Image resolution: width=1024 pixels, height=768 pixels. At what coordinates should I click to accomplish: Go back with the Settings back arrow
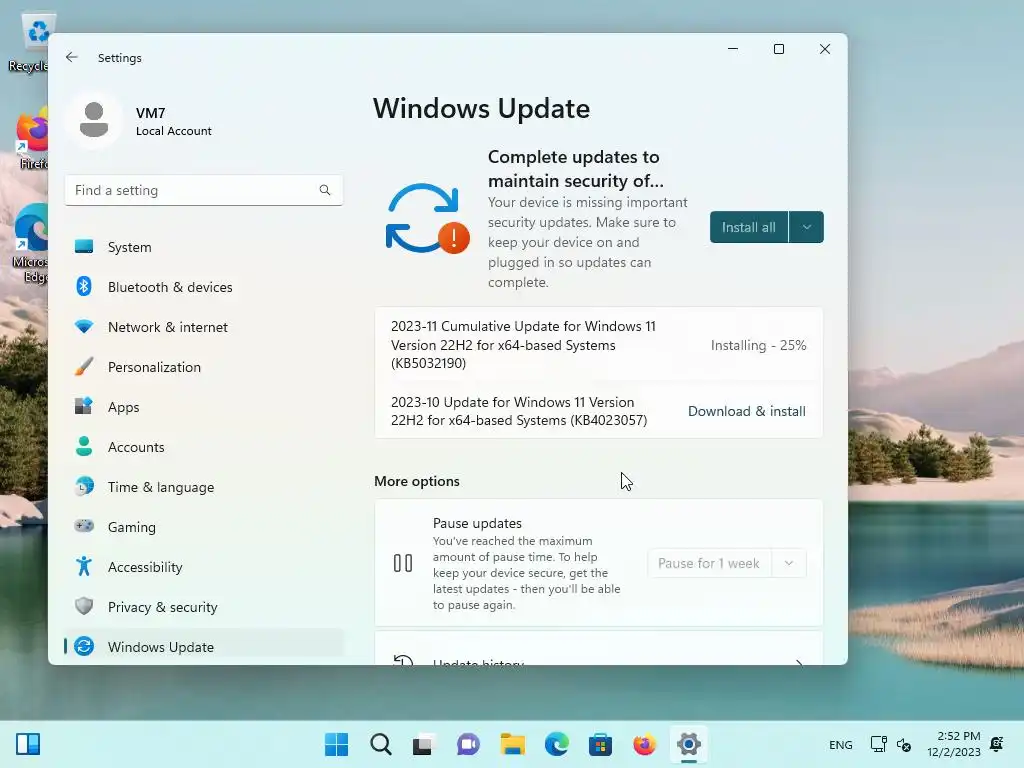pyautogui.click(x=72, y=57)
